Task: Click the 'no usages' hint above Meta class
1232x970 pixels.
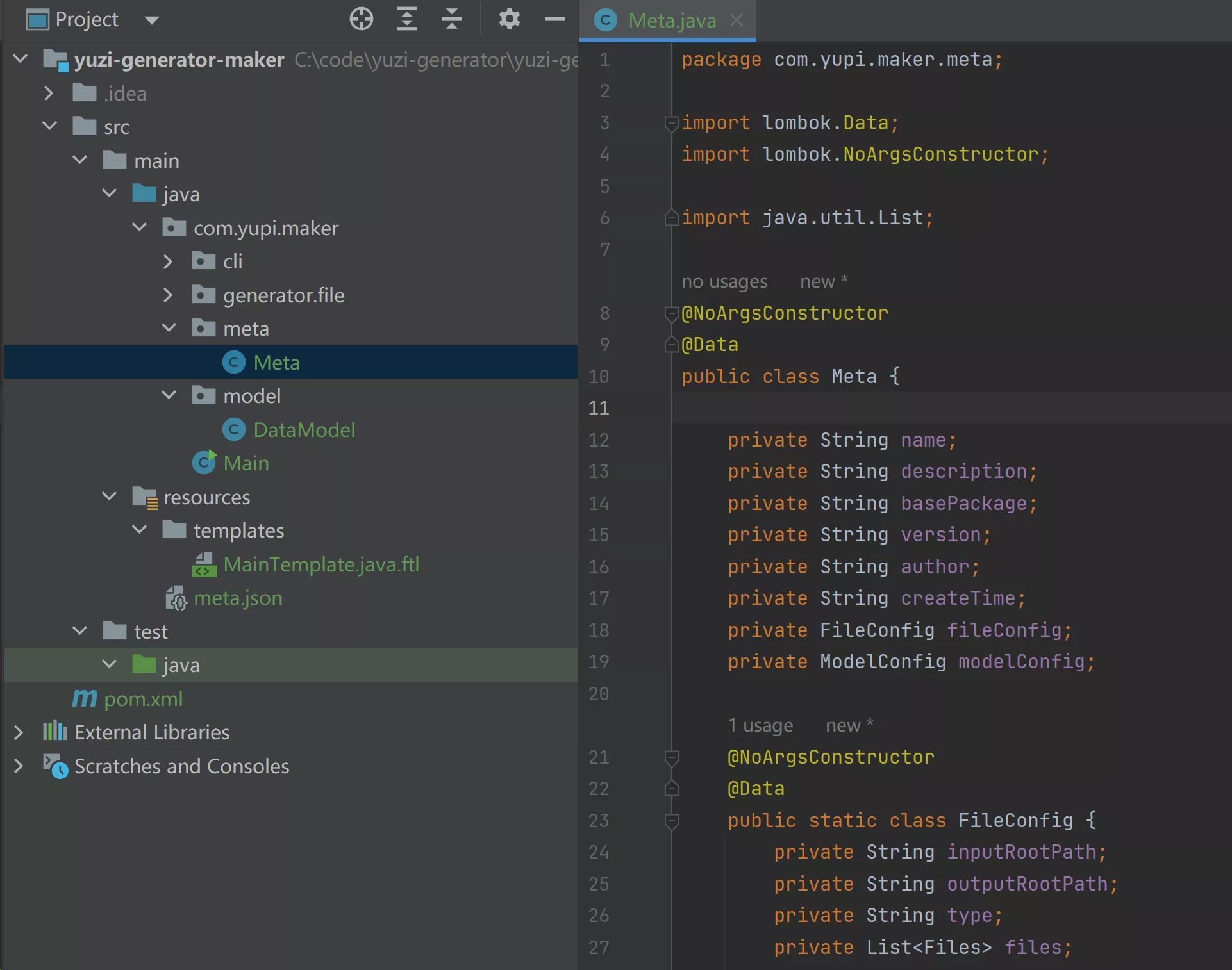Action: click(x=724, y=281)
